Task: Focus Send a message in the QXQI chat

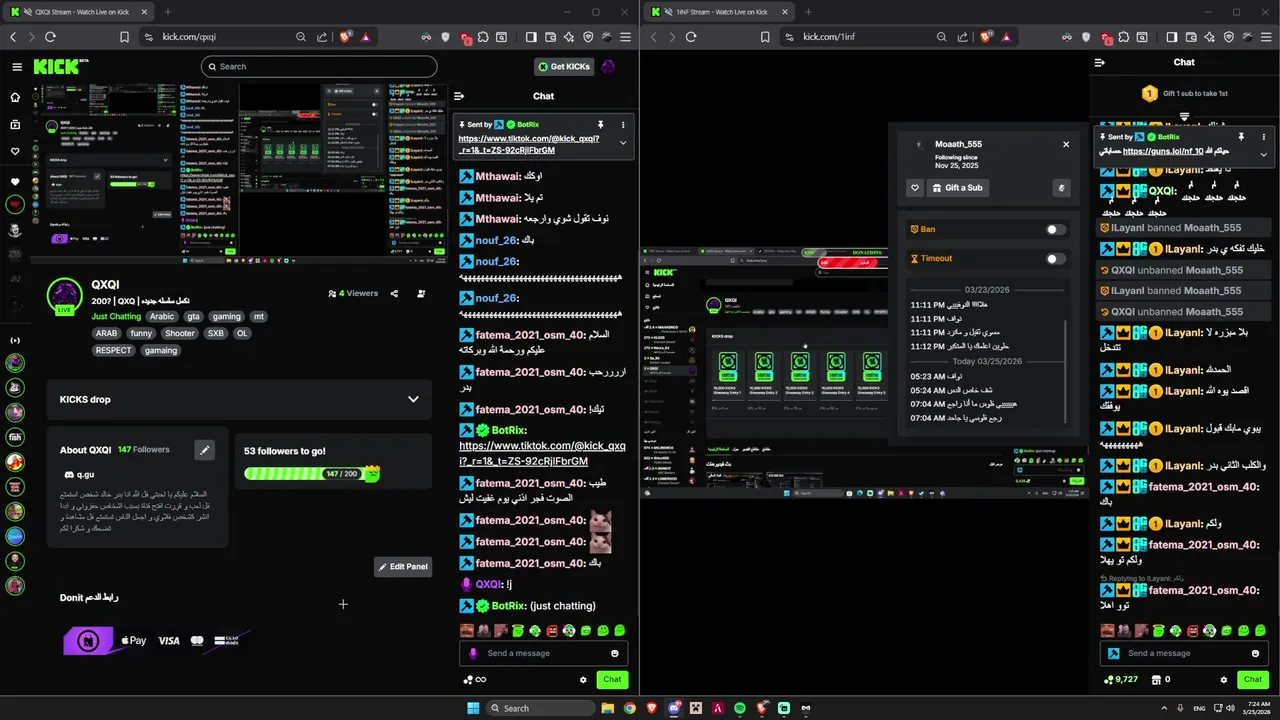Action: point(543,653)
